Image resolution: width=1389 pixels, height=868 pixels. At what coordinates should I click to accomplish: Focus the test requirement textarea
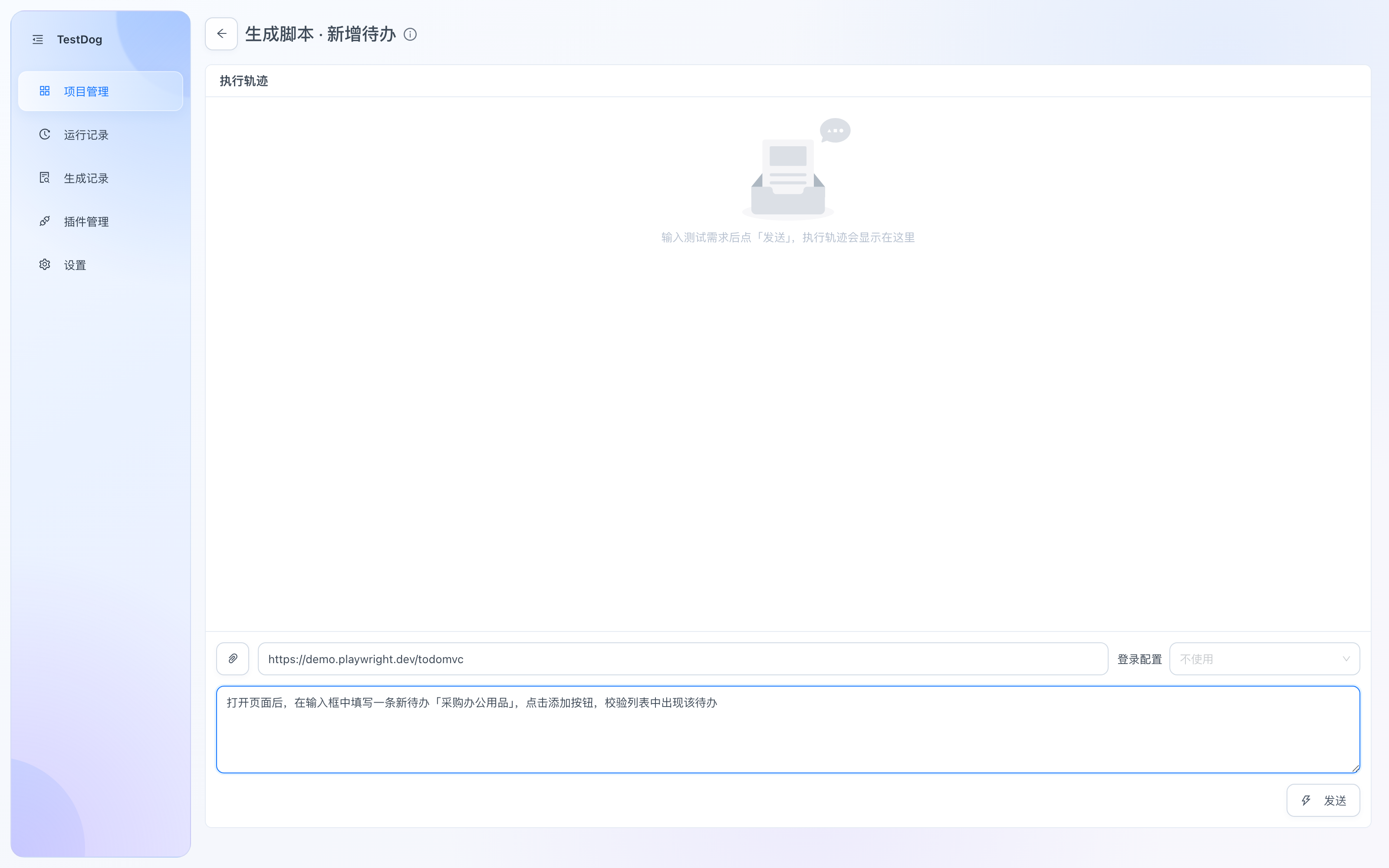click(x=788, y=729)
